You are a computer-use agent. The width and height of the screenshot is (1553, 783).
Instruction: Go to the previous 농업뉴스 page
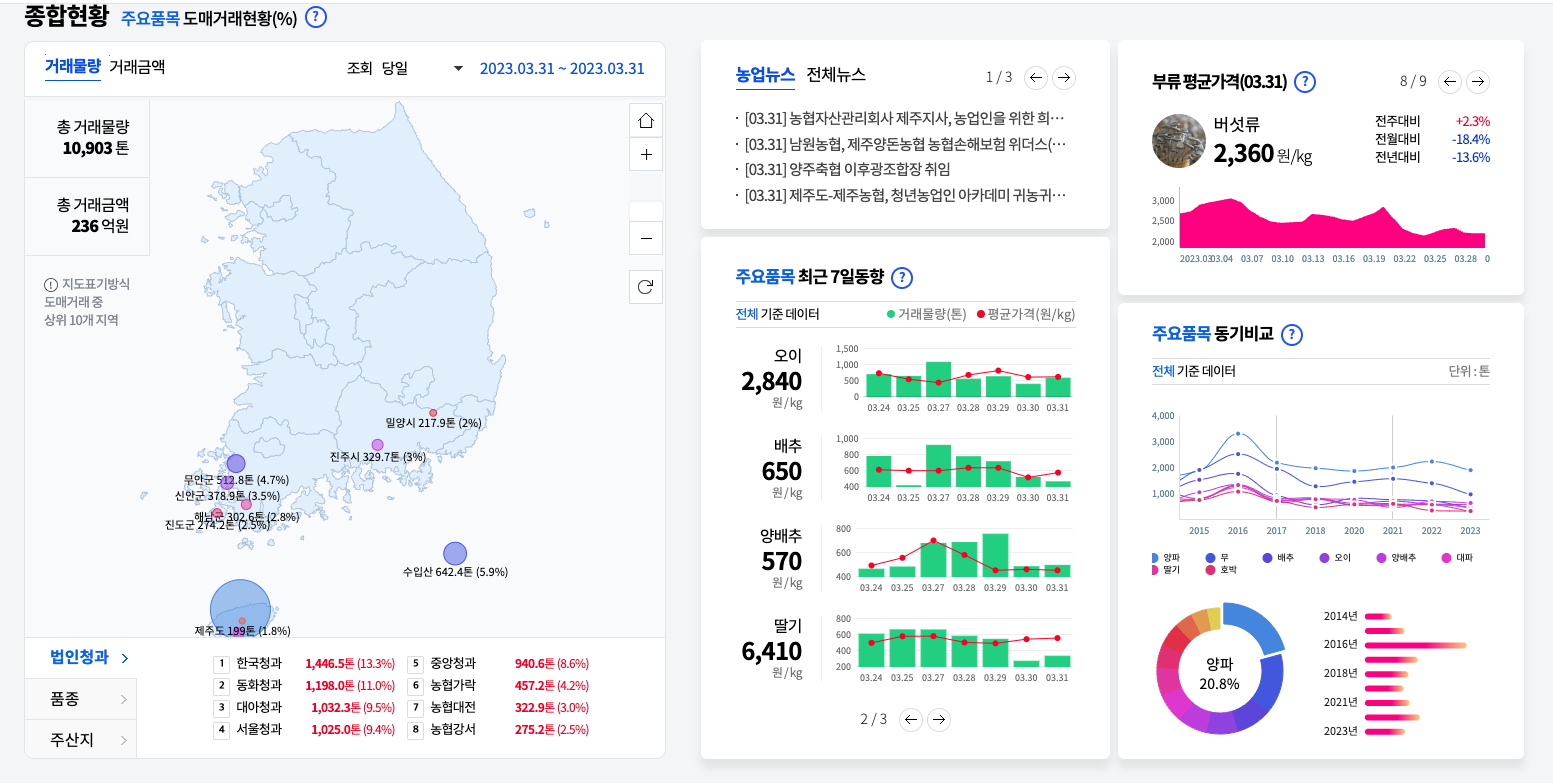click(x=1036, y=77)
